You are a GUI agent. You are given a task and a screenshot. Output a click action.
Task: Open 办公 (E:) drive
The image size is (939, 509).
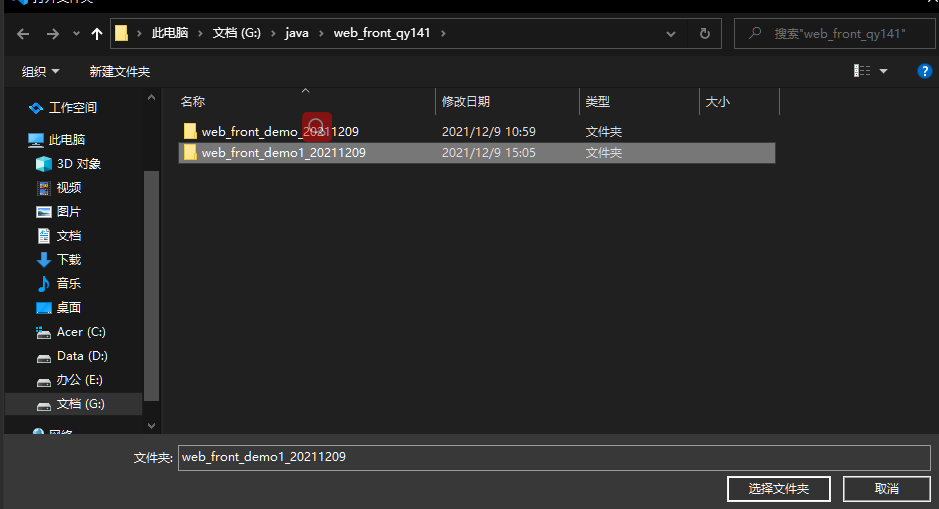click(x=79, y=380)
